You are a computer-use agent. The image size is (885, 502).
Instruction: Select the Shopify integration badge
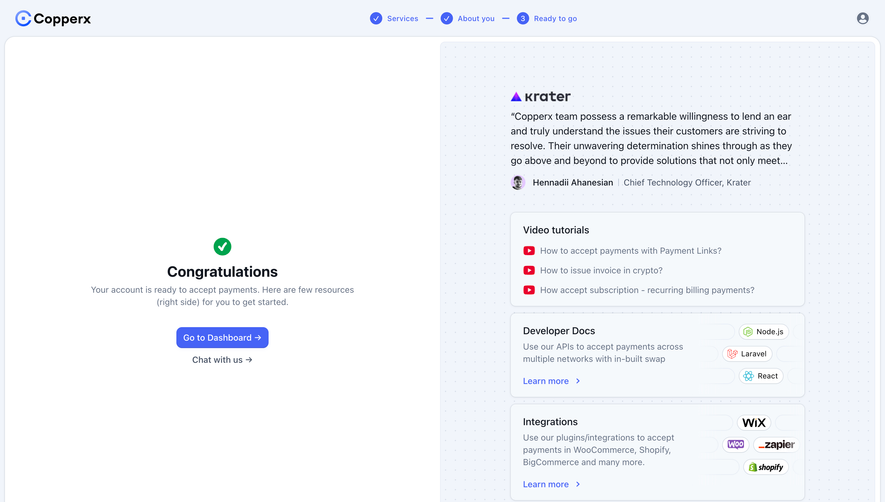(x=766, y=468)
